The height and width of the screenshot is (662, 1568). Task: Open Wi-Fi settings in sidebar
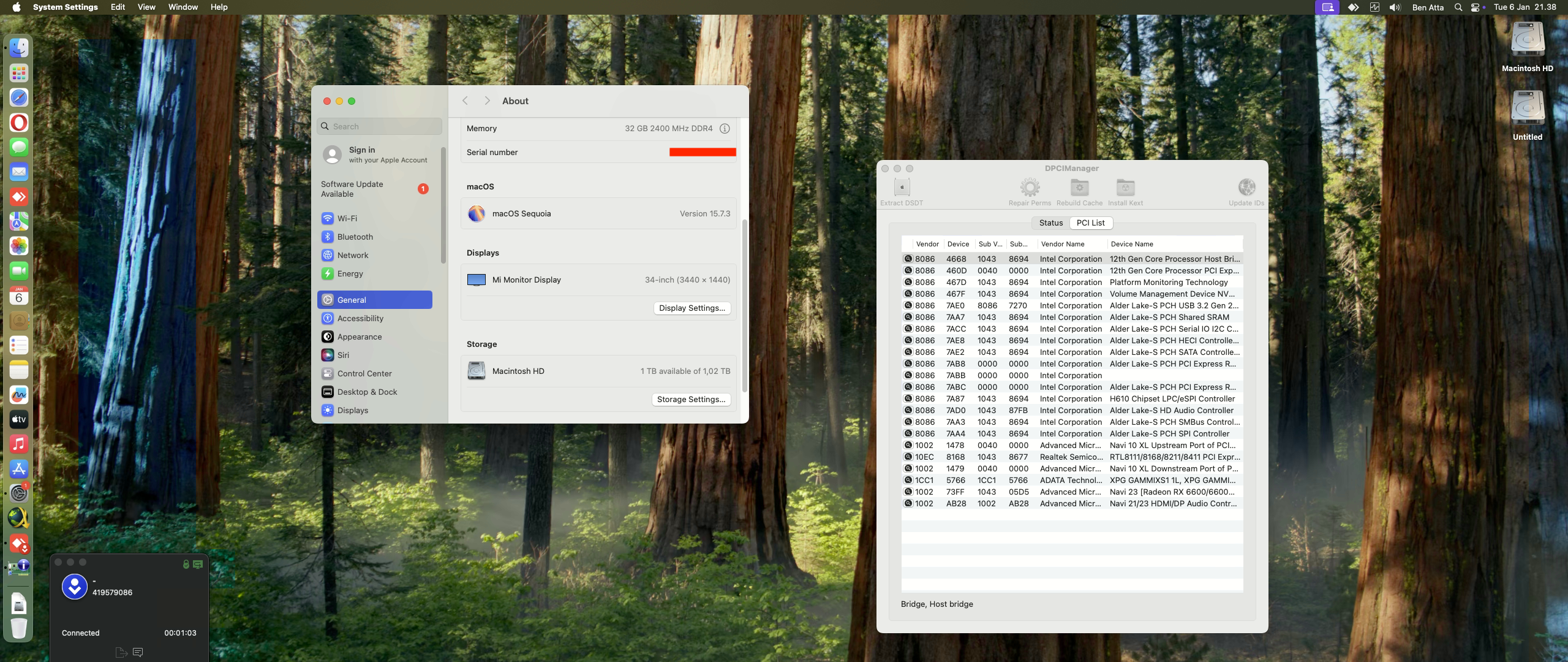click(375, 218)
